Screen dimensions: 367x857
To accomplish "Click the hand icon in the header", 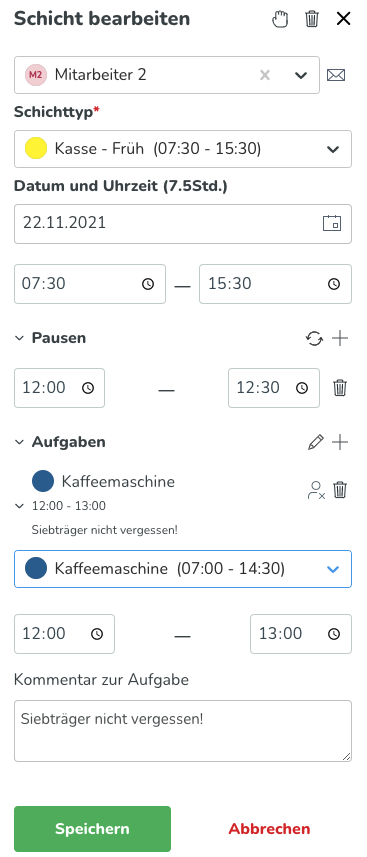I will point(280,20).
